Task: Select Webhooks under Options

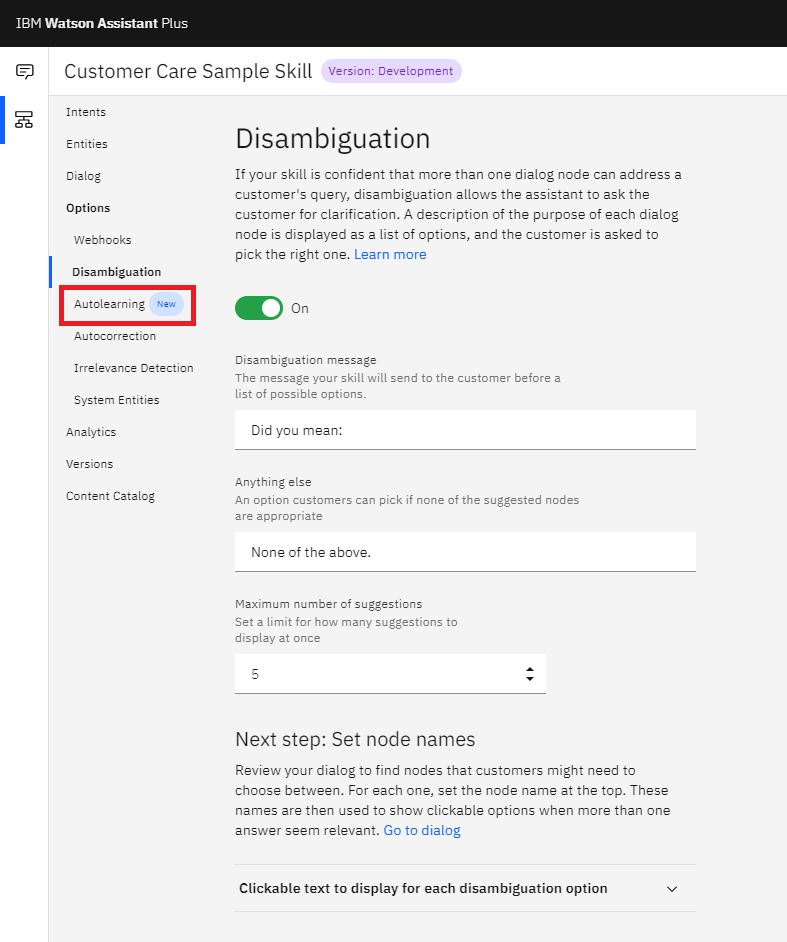Action: point(103,240)
